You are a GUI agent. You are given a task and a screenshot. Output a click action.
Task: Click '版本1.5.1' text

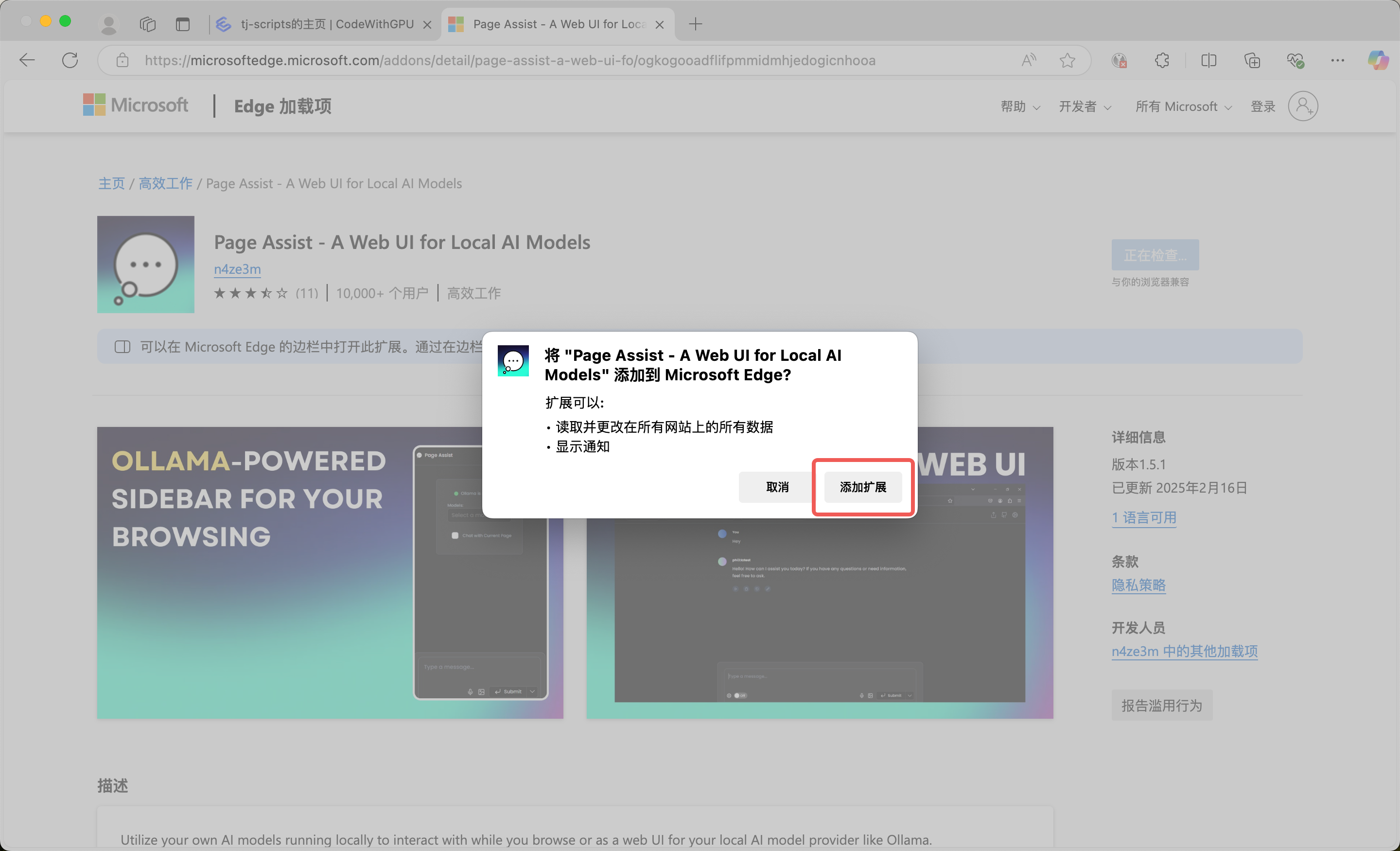(1138, 464)
